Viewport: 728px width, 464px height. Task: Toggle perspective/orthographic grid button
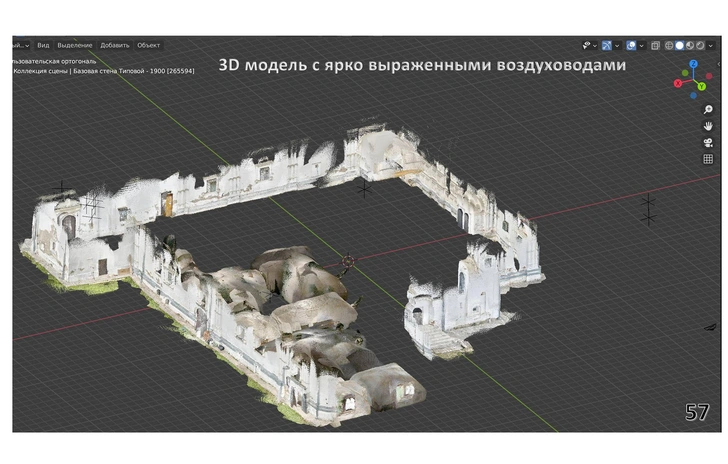pyautogui.click(x=708, y=159)
